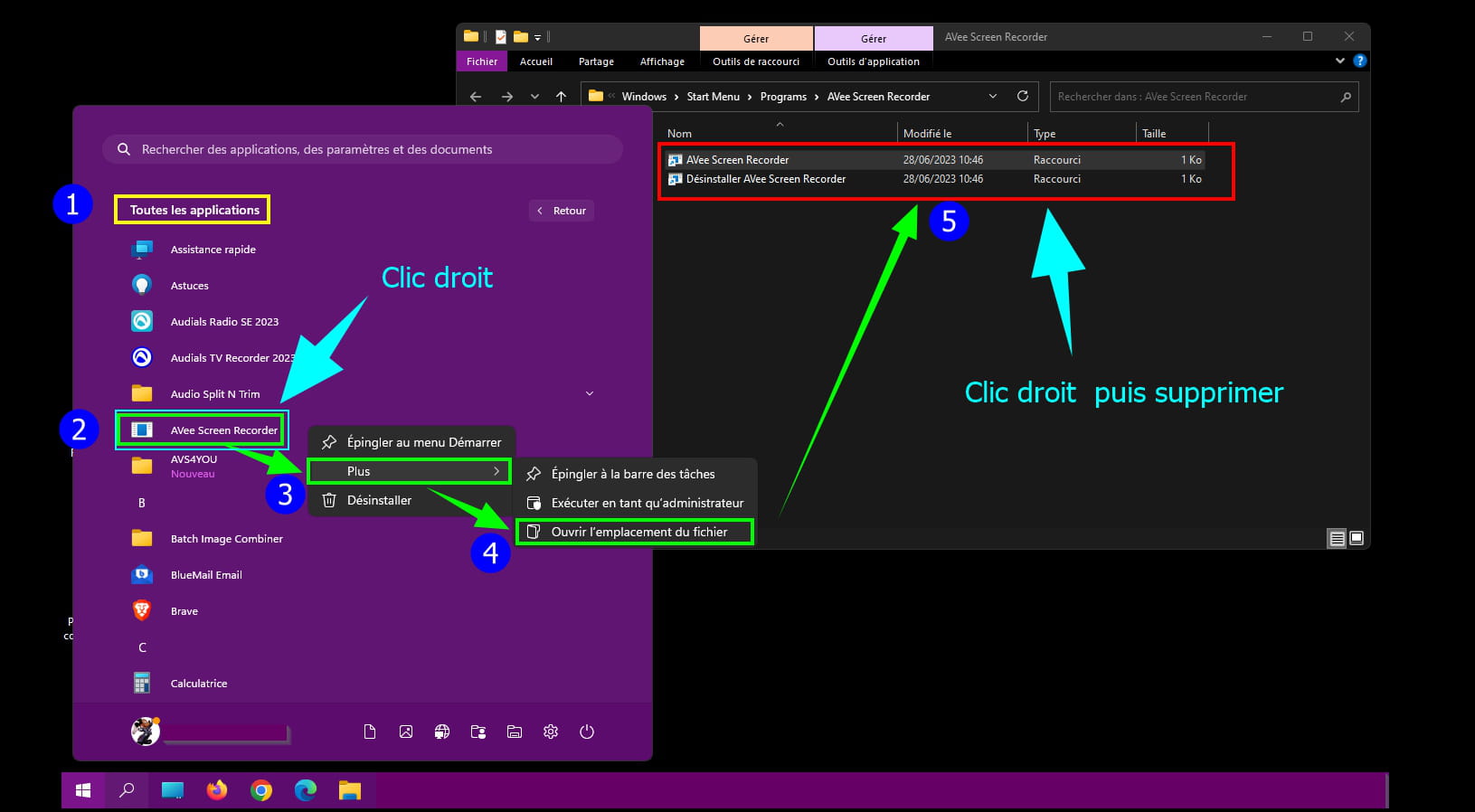This screenshot has height=812, width=1475.
Task: Open the Audio Split N Trim folder icon
Action: pyautogui.click(x=142, y=393)
